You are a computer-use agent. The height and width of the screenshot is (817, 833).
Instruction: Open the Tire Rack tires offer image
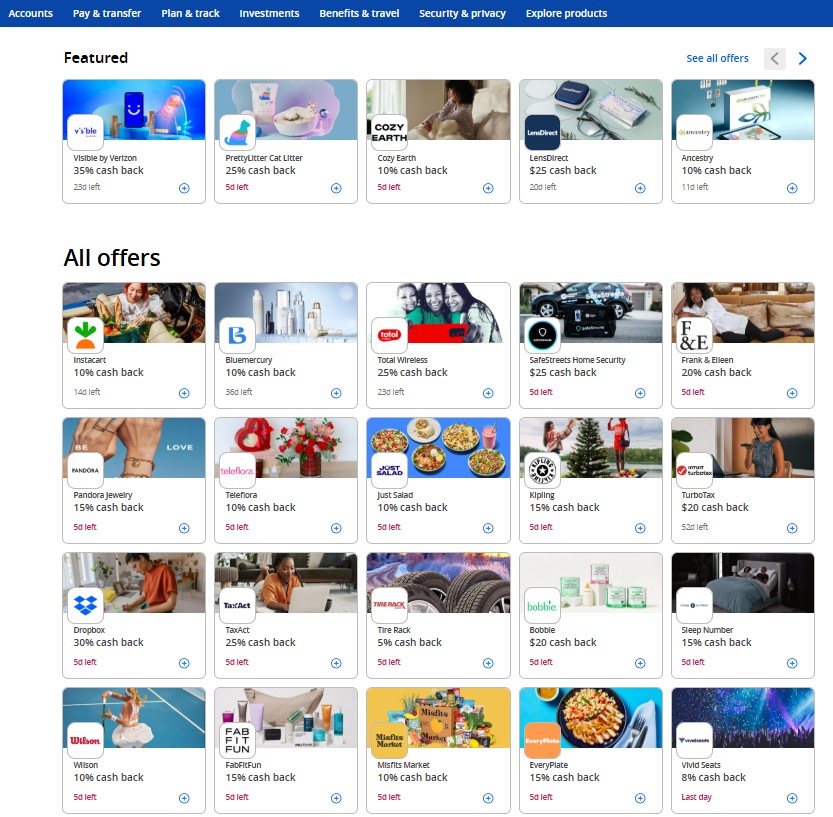[438, 583]
